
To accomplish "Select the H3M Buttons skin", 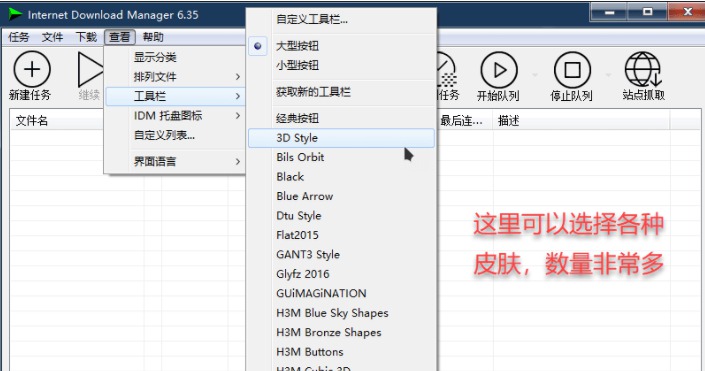I will click(x=342, y=352).
